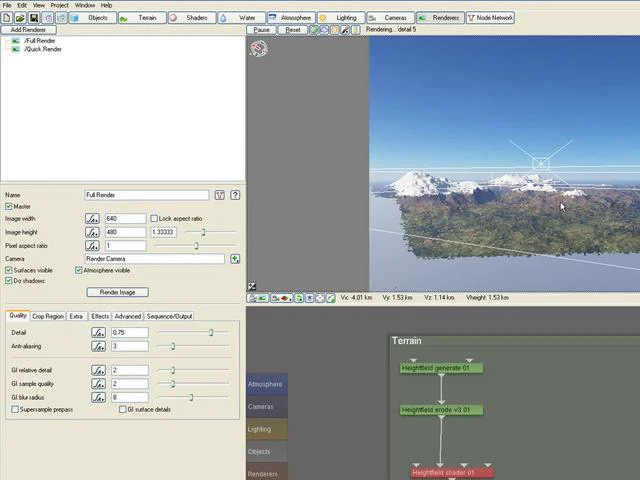Click the New project file icon
Image resolution: width=640 pixels, height=480 pixels.
coord(7,18)
